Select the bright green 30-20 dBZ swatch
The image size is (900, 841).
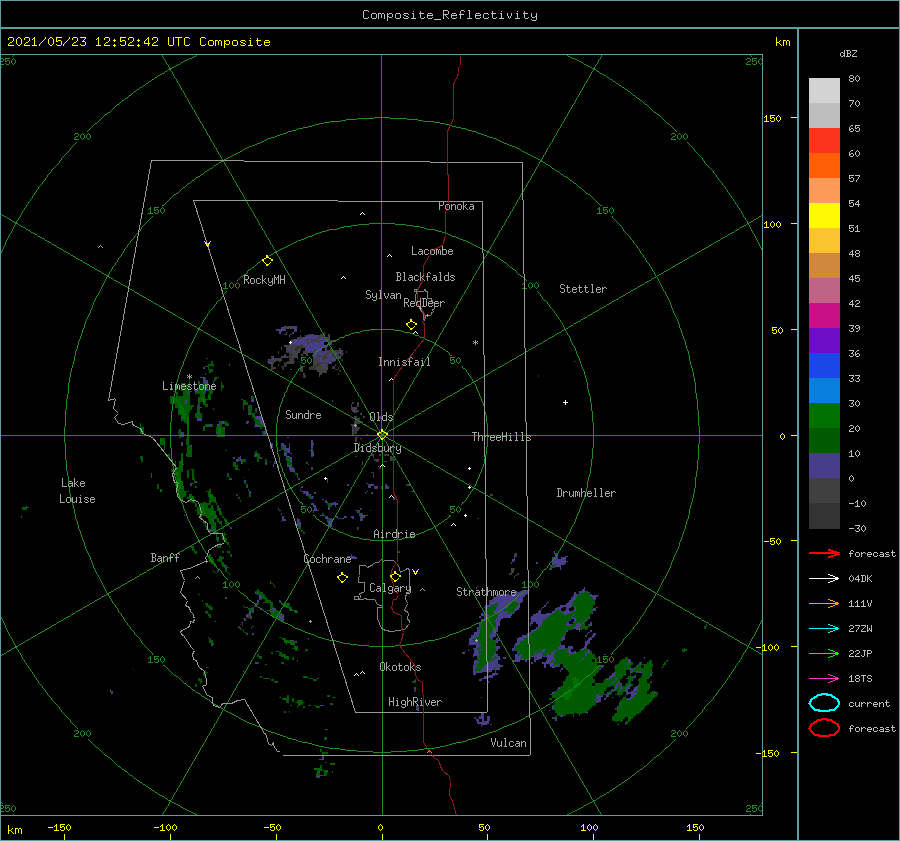(x=824, y=416)
